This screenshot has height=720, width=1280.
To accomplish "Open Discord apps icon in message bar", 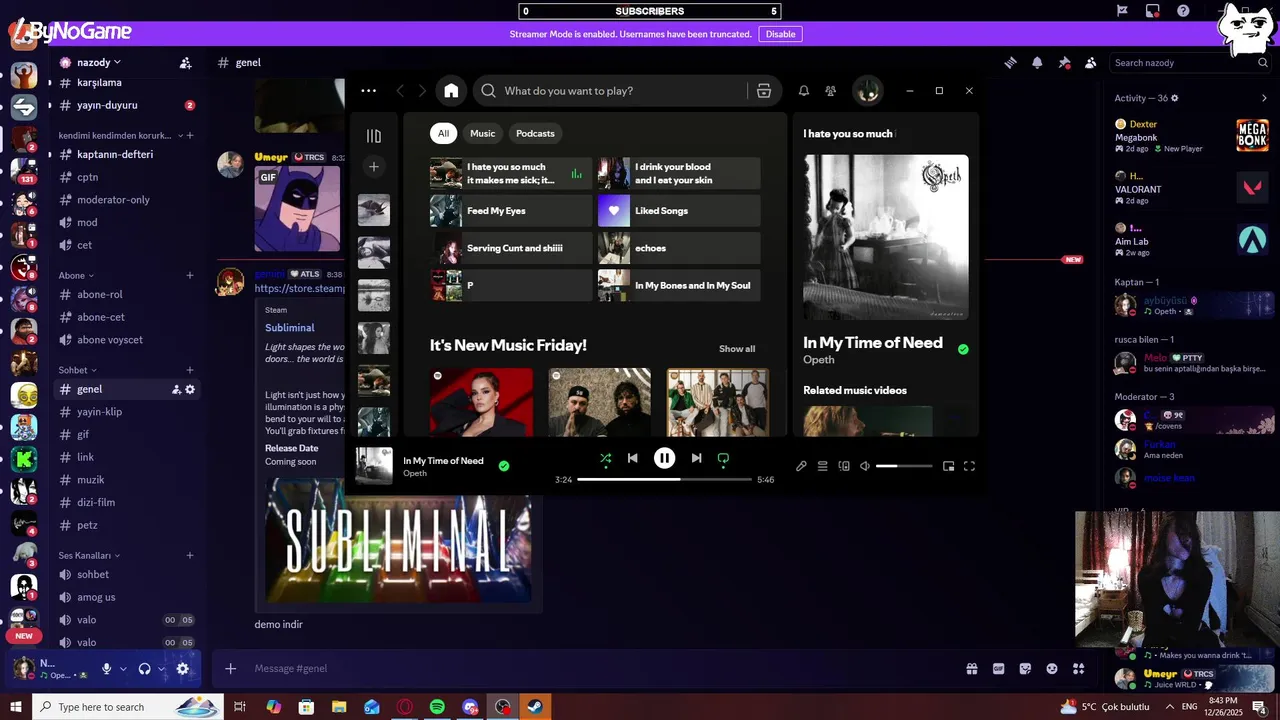I will coord(1078,669).
